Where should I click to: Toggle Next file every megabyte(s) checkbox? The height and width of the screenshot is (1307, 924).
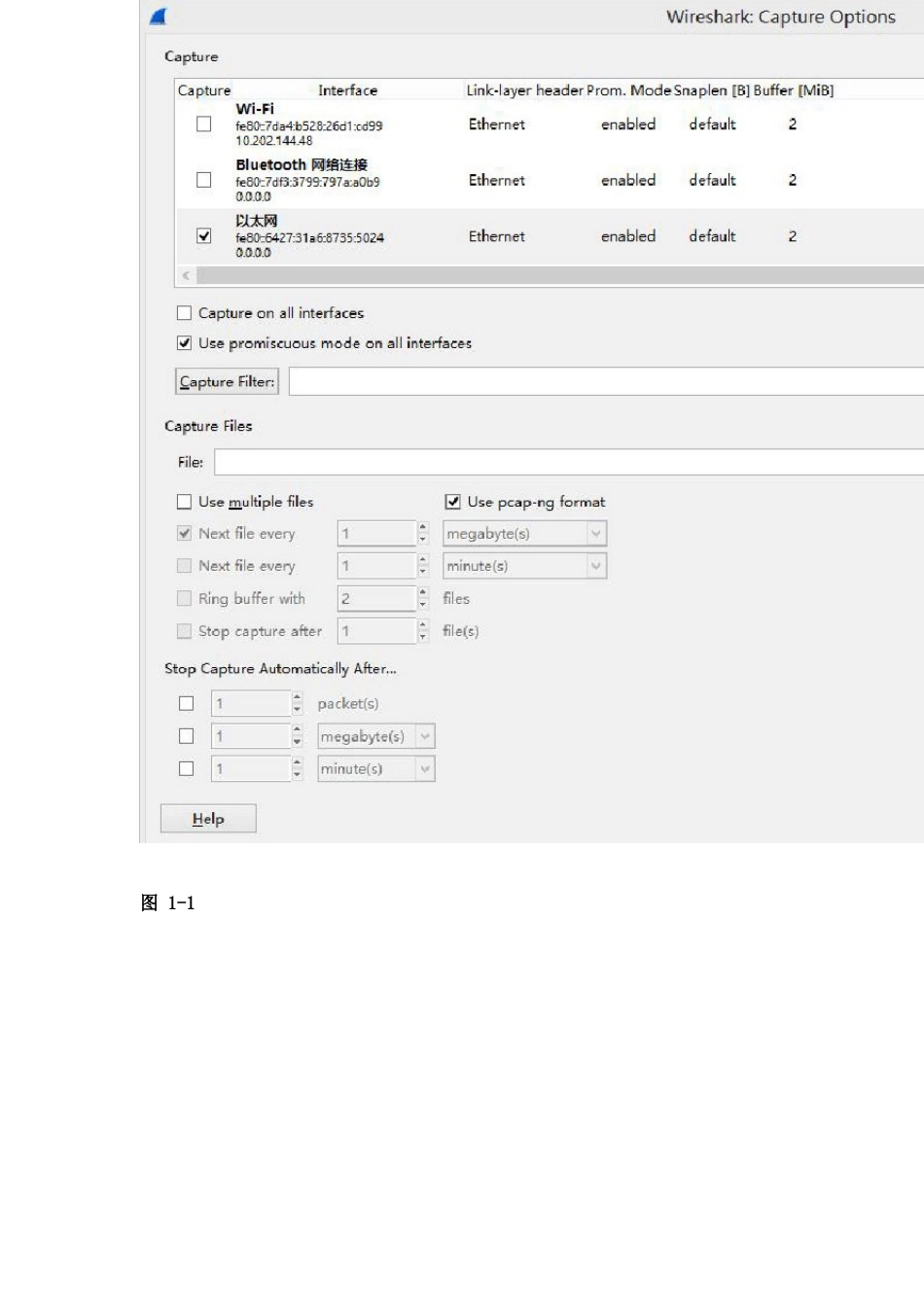tap(185, 534)
